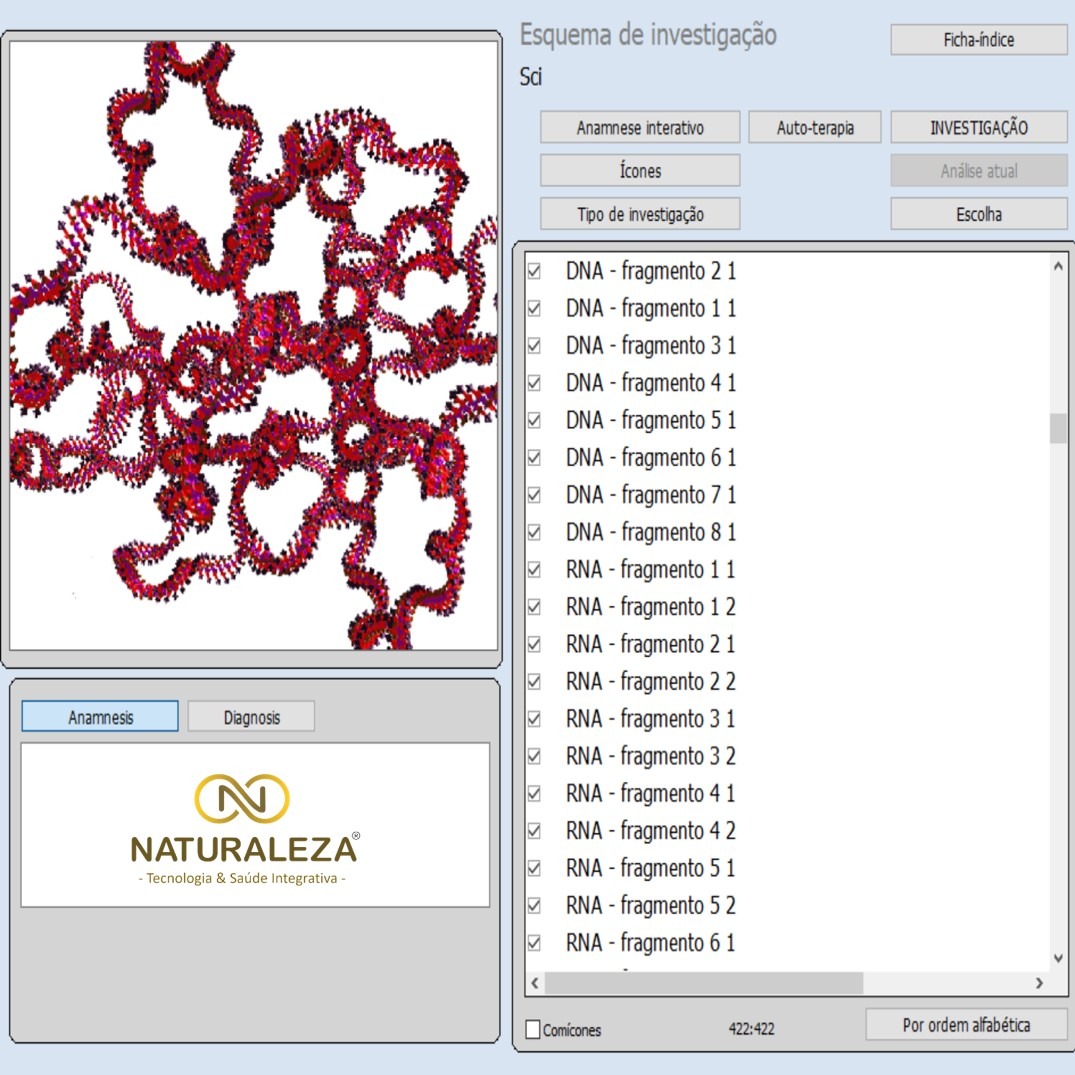Select the DNA - fragmento 5 1 list item
Screen dimensions: 1075x1075
tap(651, 420)
